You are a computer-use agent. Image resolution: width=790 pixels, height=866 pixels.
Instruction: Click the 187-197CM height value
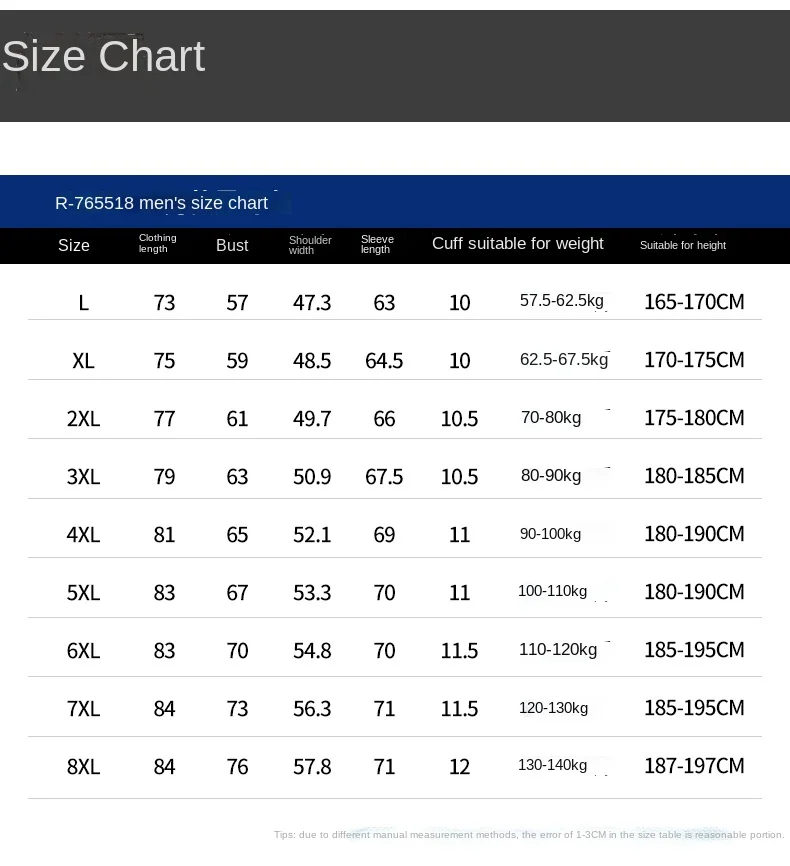coord(694,765)
